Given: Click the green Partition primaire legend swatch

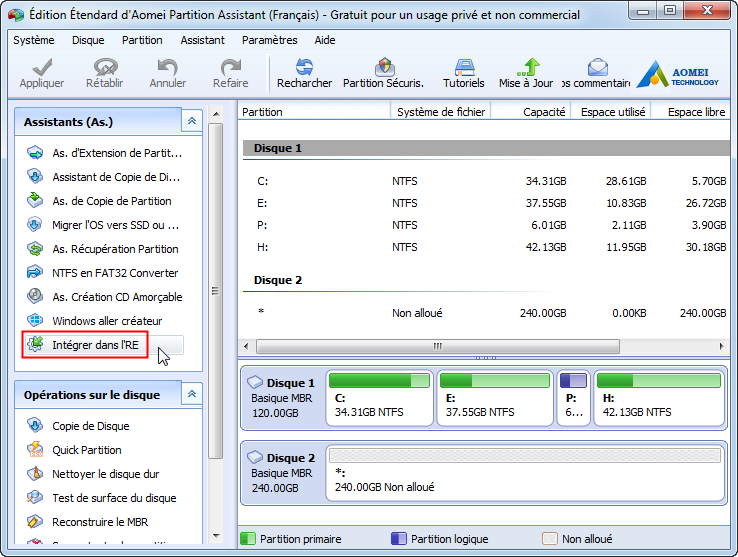Looking at the screenshot, I should click(248, 539).
